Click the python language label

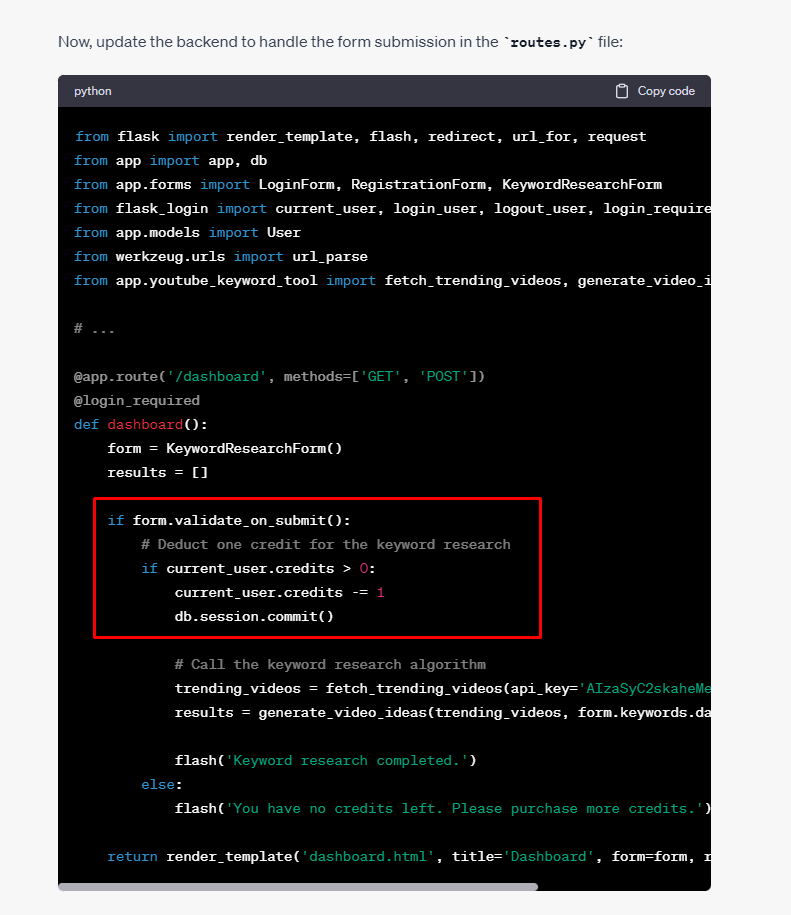point(93,91)
